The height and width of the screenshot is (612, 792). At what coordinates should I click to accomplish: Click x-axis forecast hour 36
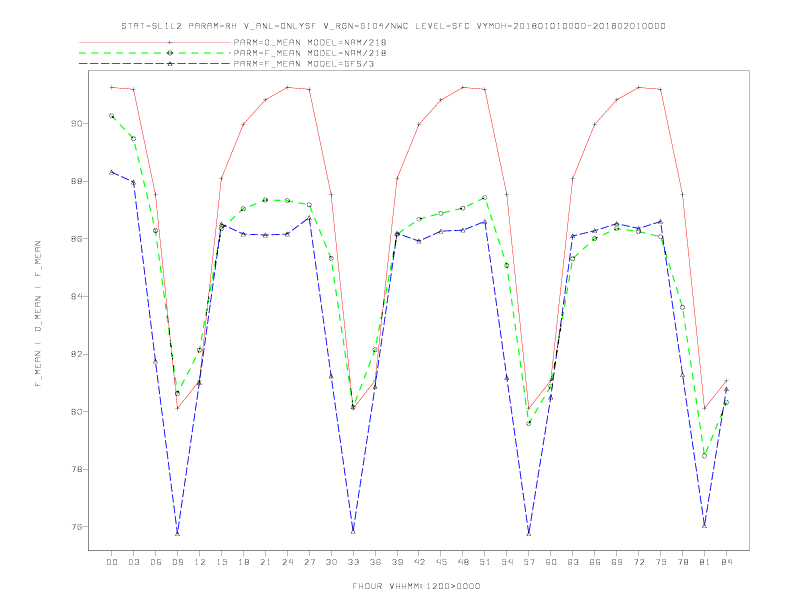[375, 562]
